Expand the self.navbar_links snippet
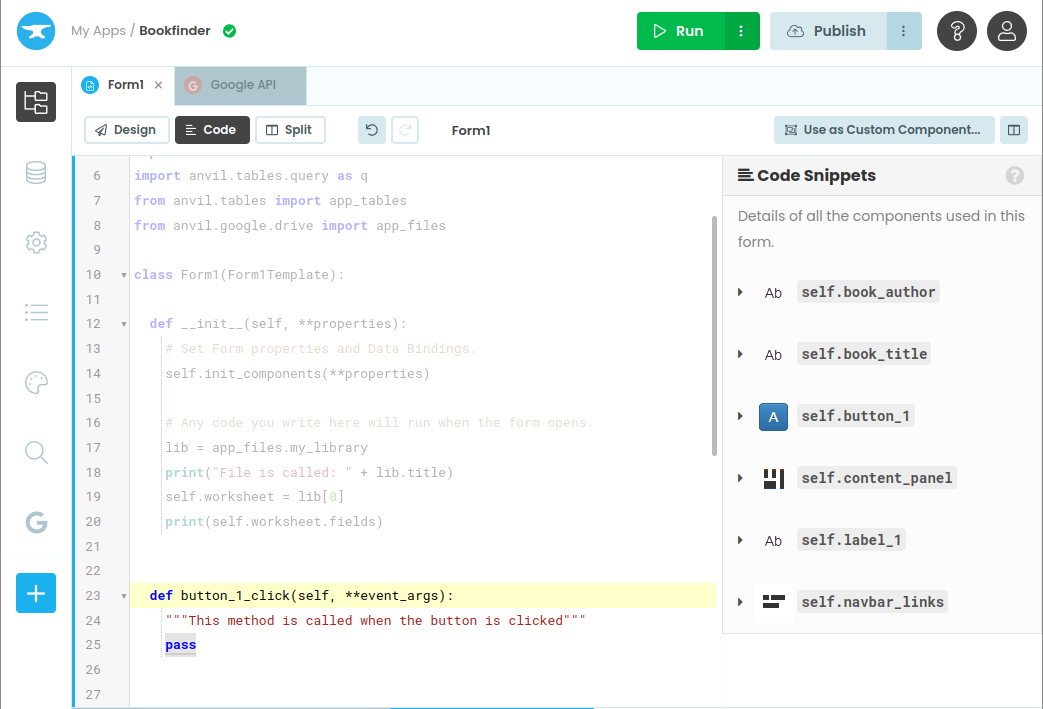This screenshot has width=1043, height=709. pyautogui.click(x=740, y=601)
